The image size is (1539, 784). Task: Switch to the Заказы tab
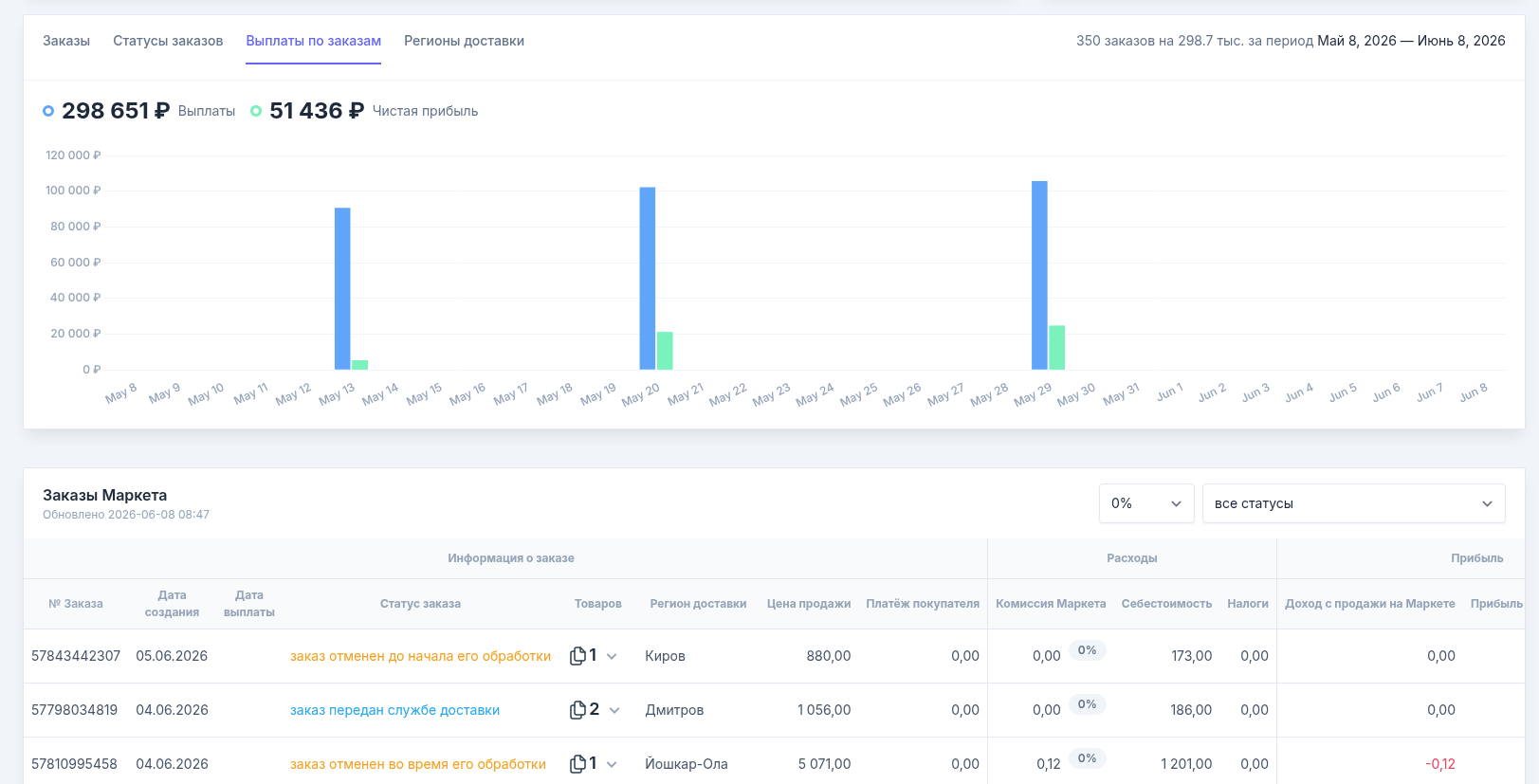[66, 41]
